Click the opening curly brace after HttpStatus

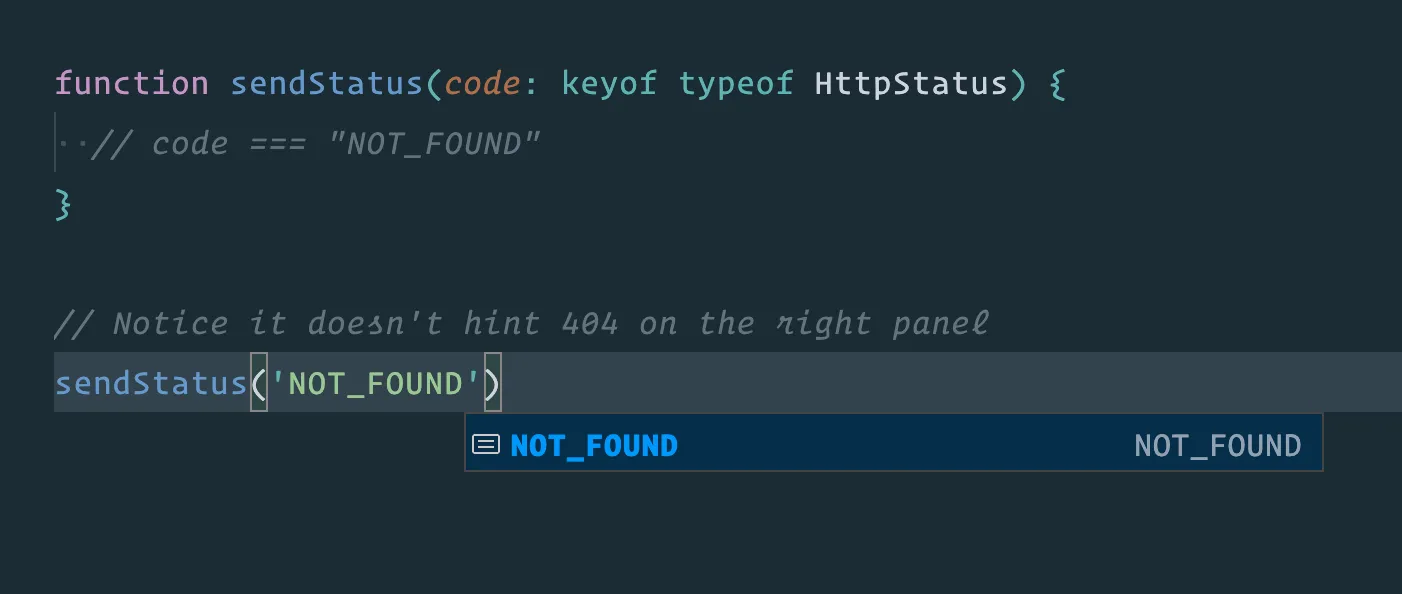1058,83
